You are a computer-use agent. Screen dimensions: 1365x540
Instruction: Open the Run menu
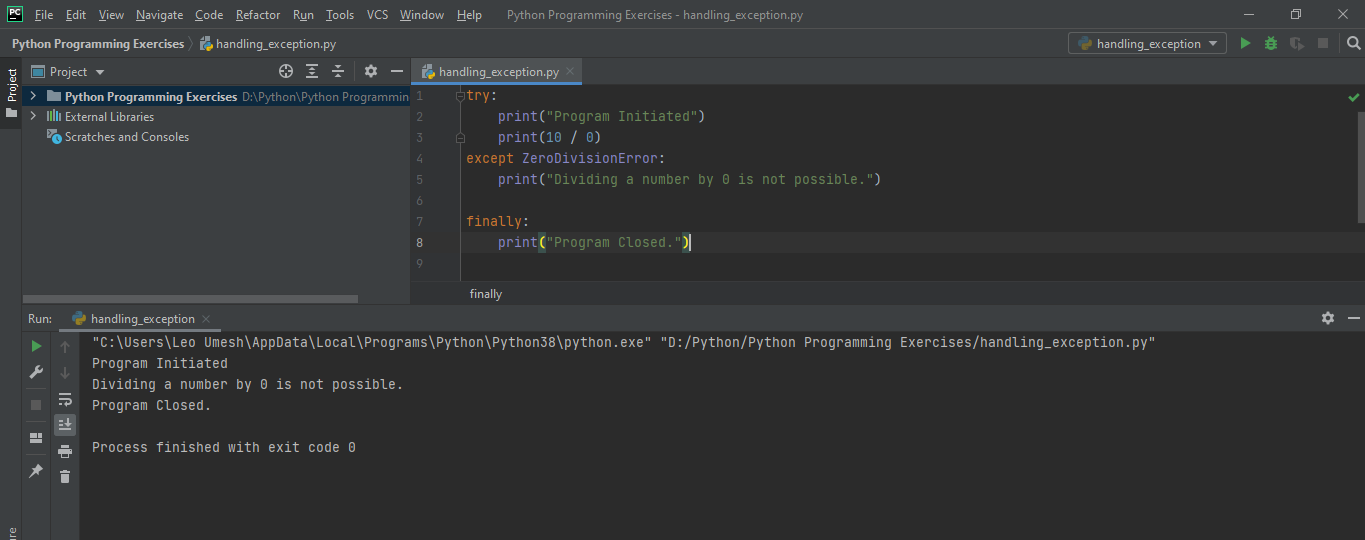tap(303, 15)
